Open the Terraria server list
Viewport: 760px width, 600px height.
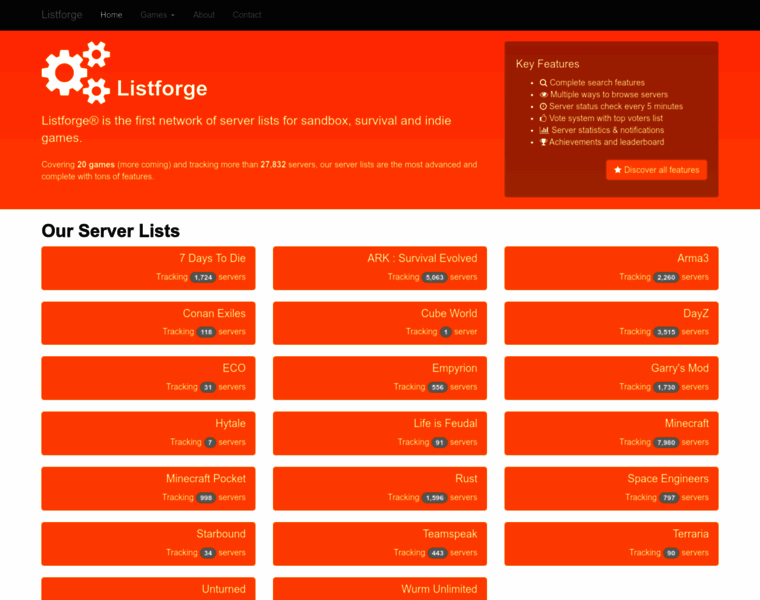coord(611,544)
